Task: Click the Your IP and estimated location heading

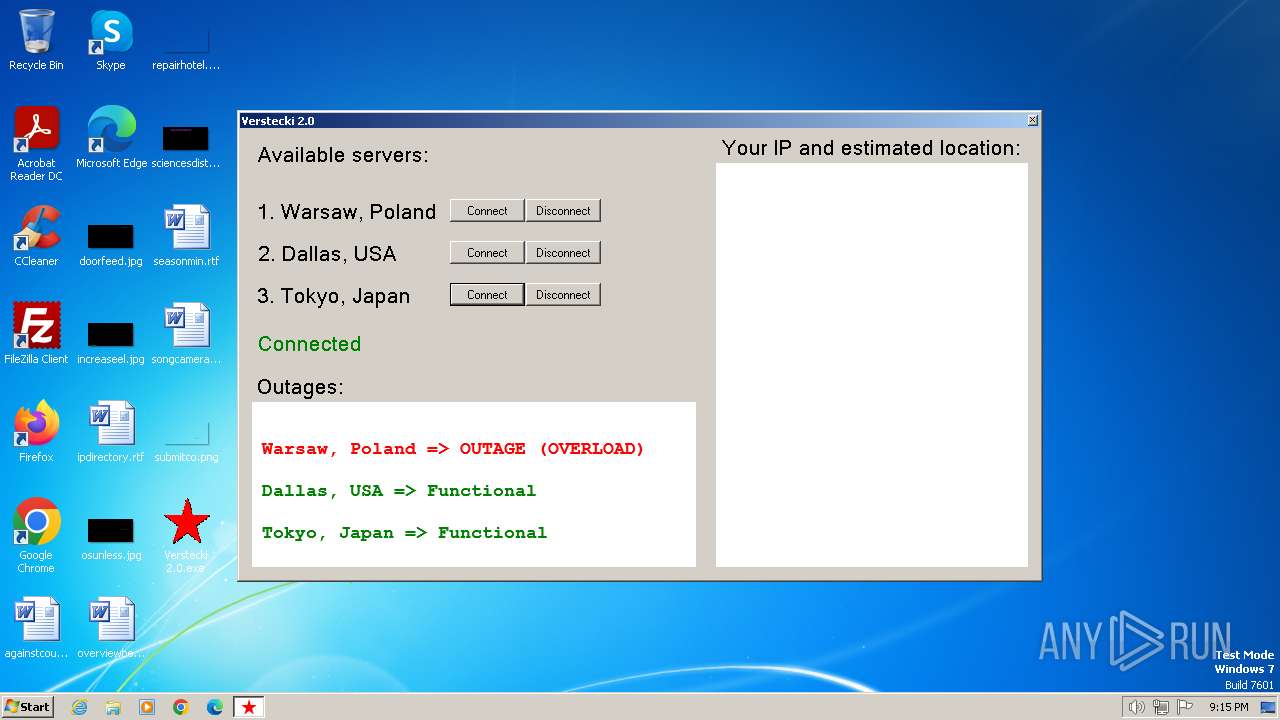Action: click(871, 148)
